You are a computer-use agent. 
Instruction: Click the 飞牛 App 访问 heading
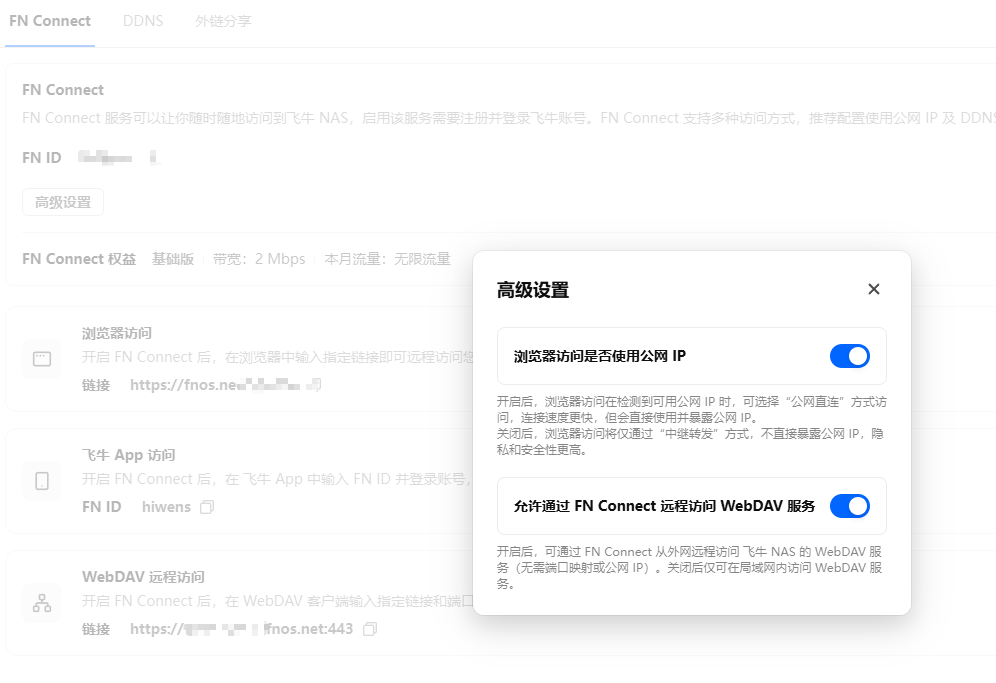[129, 455]
